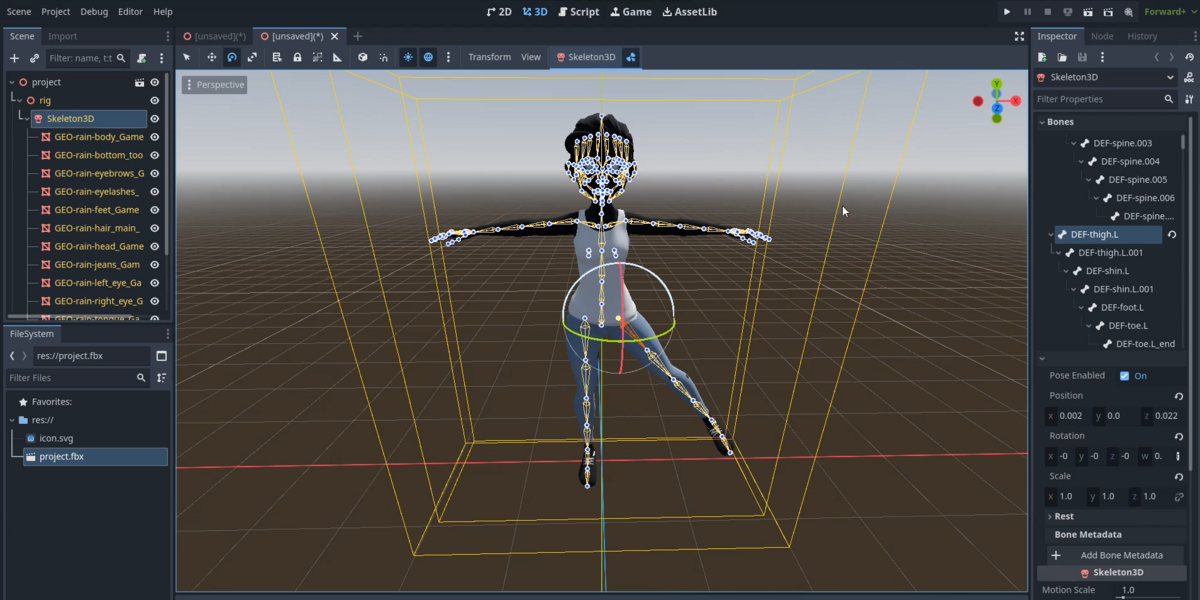
Task: Run a specific scene icon
Action: (1106, 12)
